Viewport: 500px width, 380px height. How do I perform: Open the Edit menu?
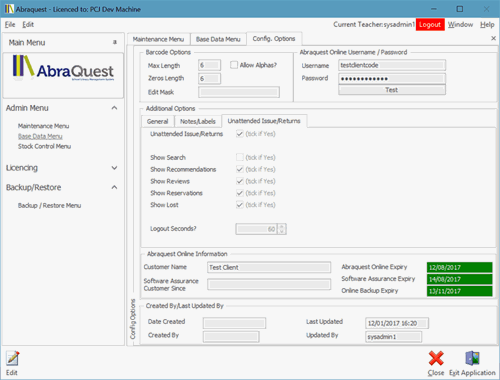pos(28,24)
